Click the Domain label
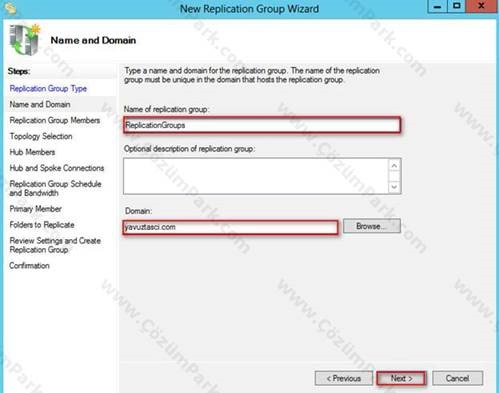 138,211
